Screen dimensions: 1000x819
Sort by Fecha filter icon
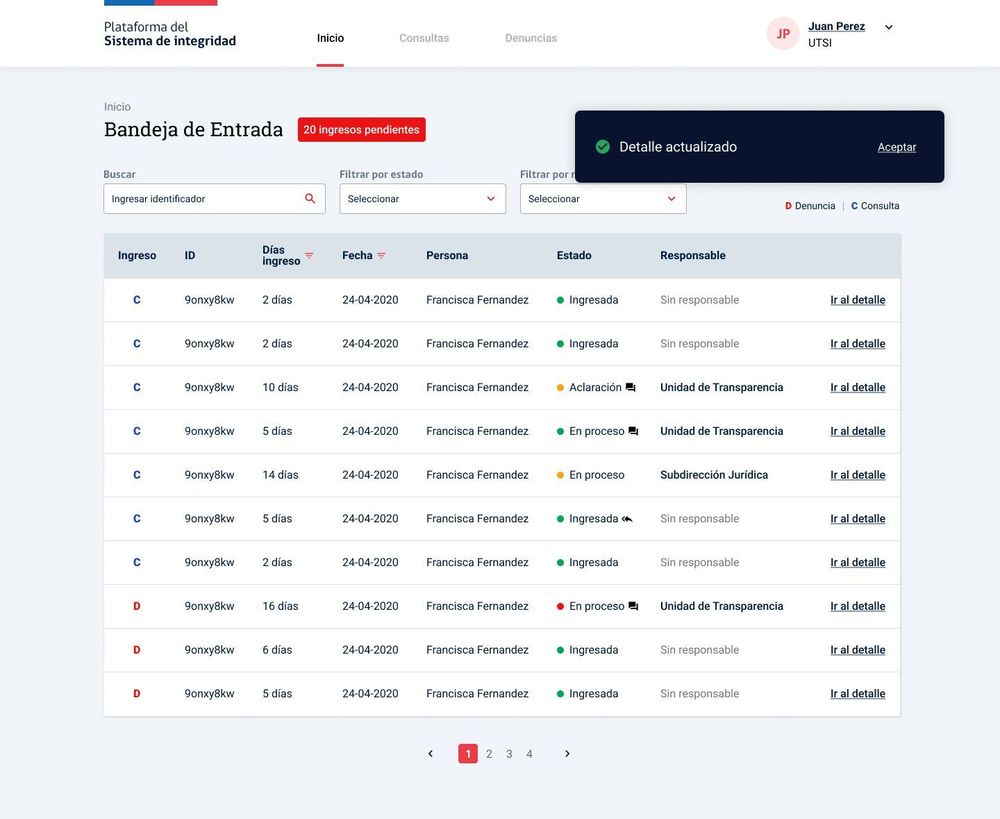pos(381,255)
